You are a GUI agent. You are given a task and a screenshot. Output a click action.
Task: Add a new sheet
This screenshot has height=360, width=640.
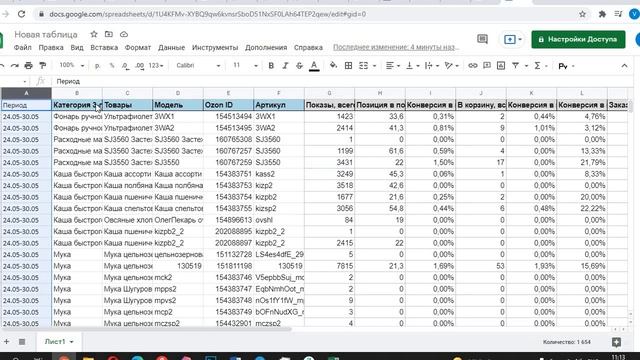click(7, 342)
